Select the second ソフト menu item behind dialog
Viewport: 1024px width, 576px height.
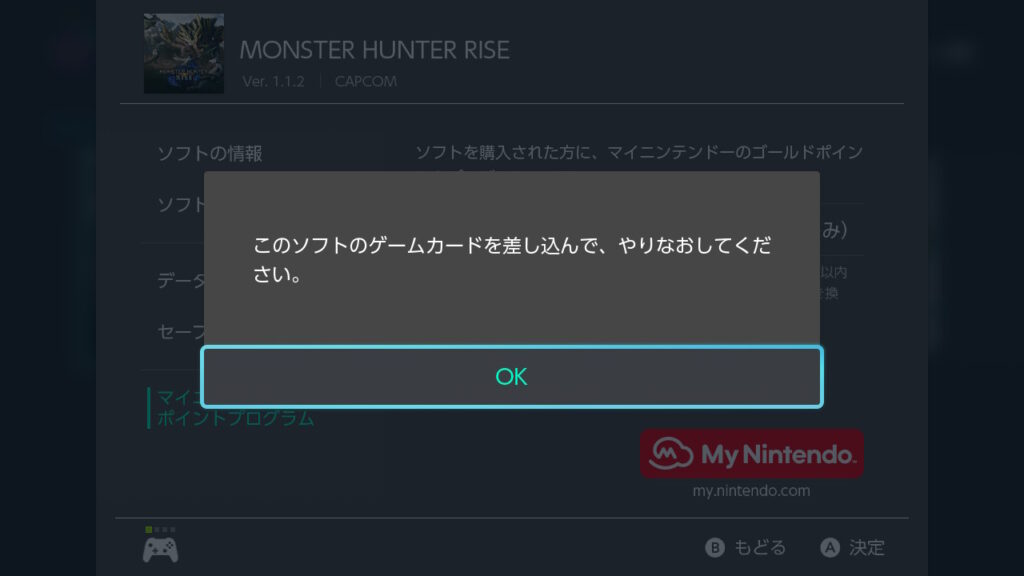pyautogui.click(x=181, y=204)
